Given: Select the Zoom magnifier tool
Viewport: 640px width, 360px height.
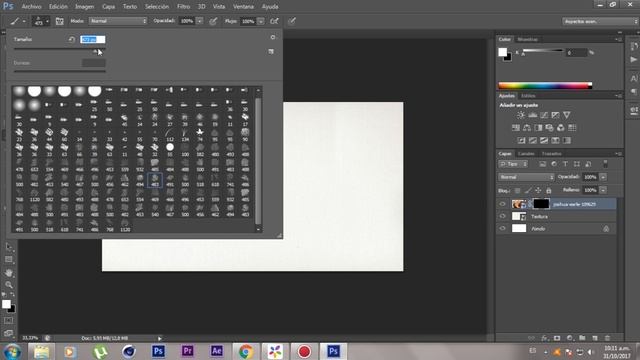Looking at the screenshot, I should [9, 285].
